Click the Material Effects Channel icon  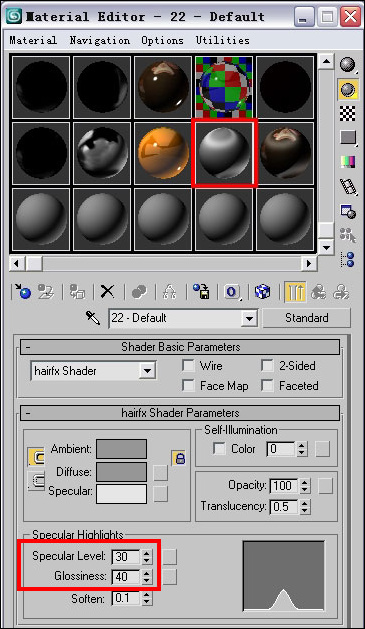point(232,292)
